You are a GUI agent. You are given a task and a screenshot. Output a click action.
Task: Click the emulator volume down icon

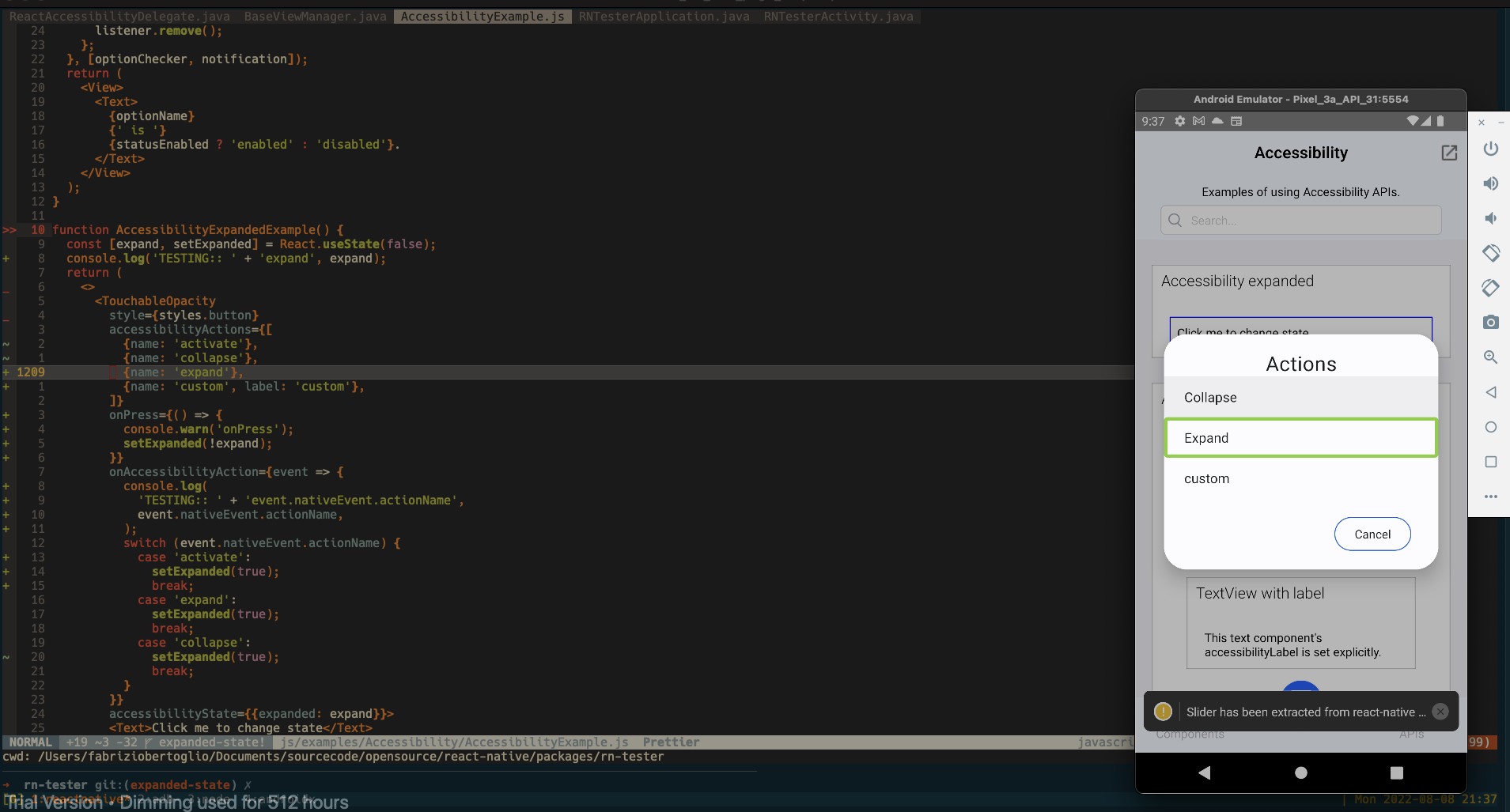1490,218
